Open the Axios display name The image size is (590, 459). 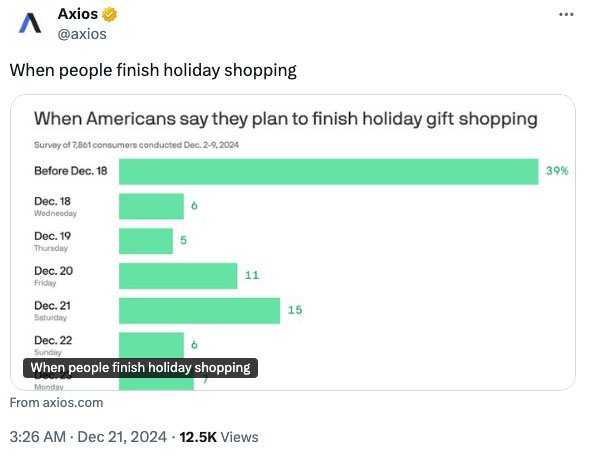78,14
